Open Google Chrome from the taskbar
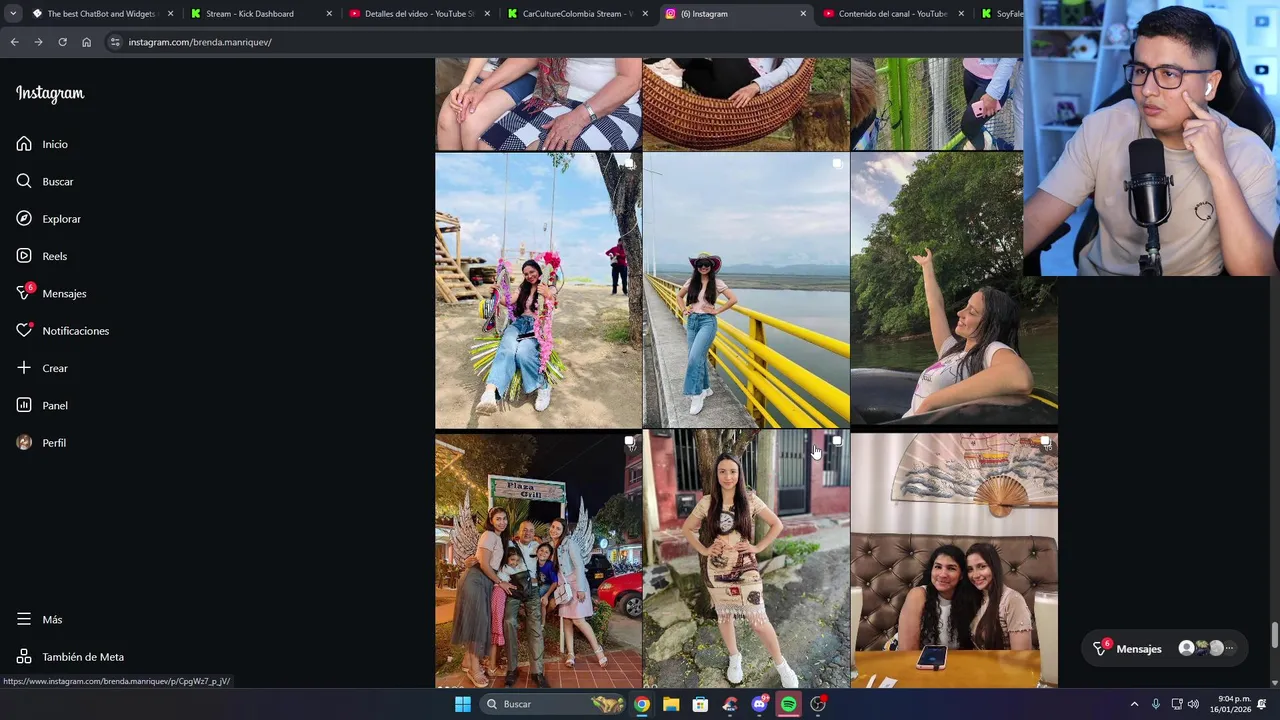Image resolution: width=1280 pixels, height=720 pixels. point(642,704)
